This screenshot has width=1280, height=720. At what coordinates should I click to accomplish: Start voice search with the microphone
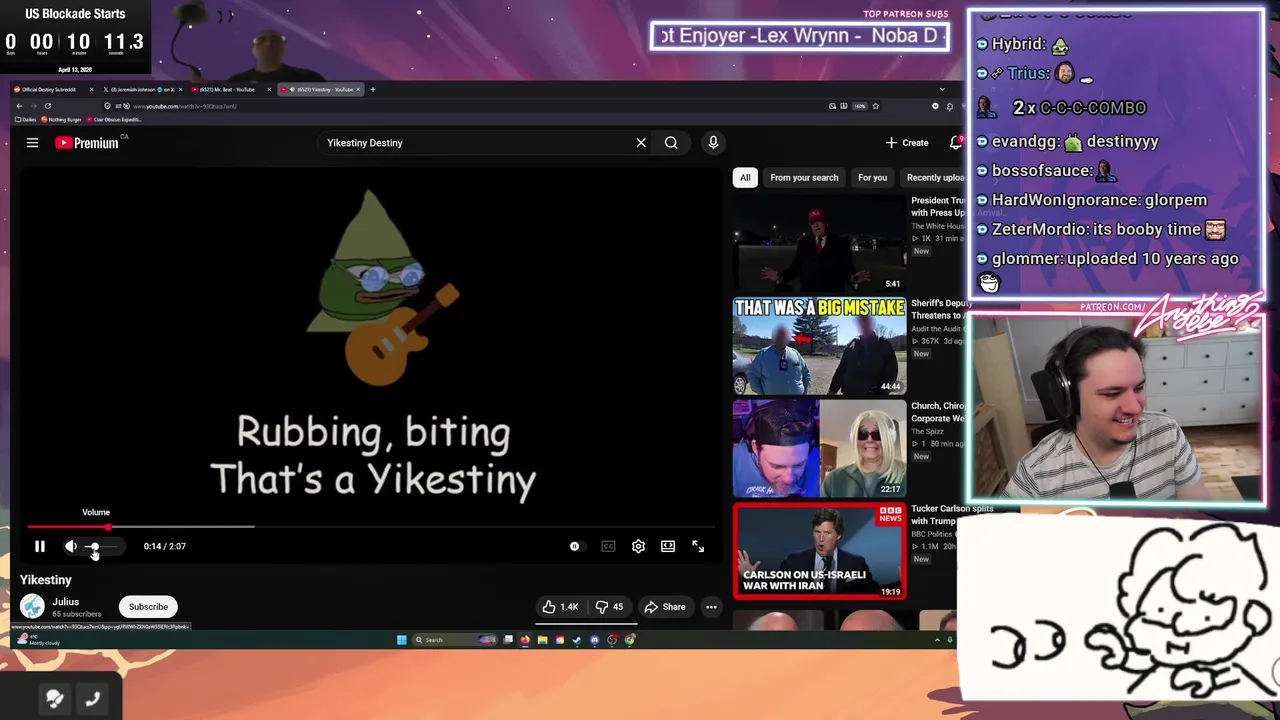click(713, 143)
